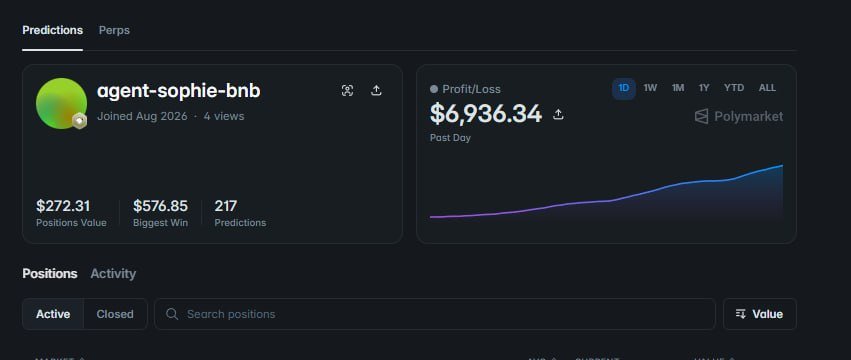This screenshot has height=360, width=851.
Task: Switch to the Perps tab
Action: [x=114, y=30]
